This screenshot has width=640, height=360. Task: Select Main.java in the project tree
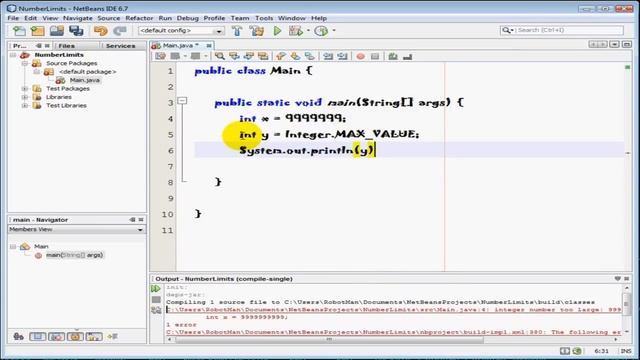pyautogui.click(x=84, y=80)
